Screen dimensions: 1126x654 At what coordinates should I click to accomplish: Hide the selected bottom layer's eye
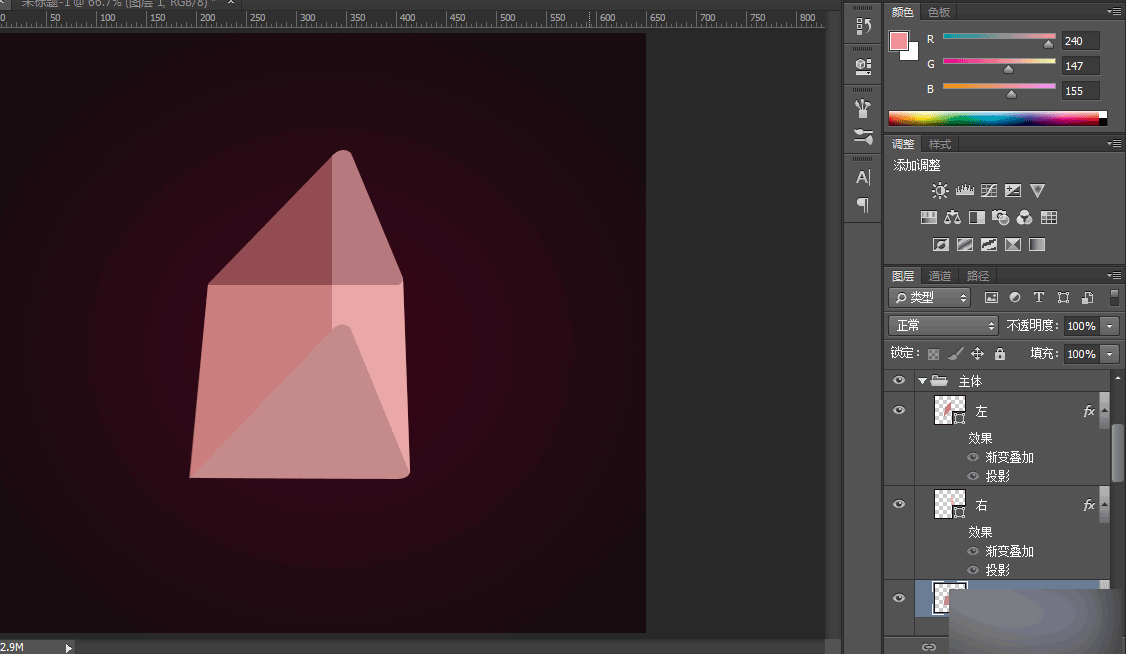click(898, 598)
